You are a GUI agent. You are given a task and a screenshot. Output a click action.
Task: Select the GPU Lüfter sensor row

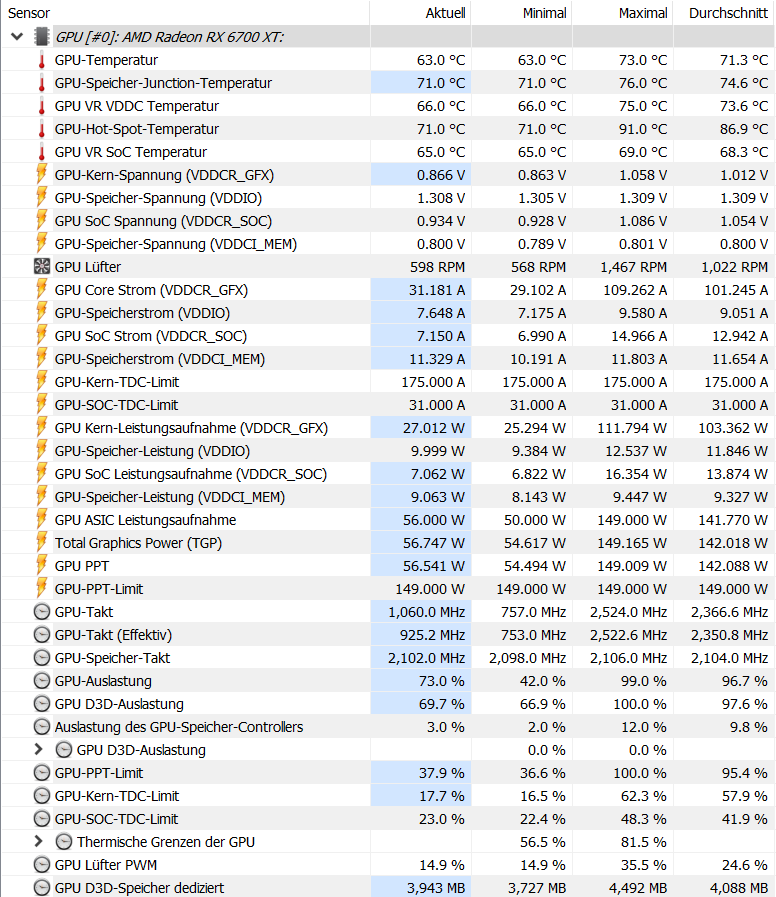(x=387, y=267)
